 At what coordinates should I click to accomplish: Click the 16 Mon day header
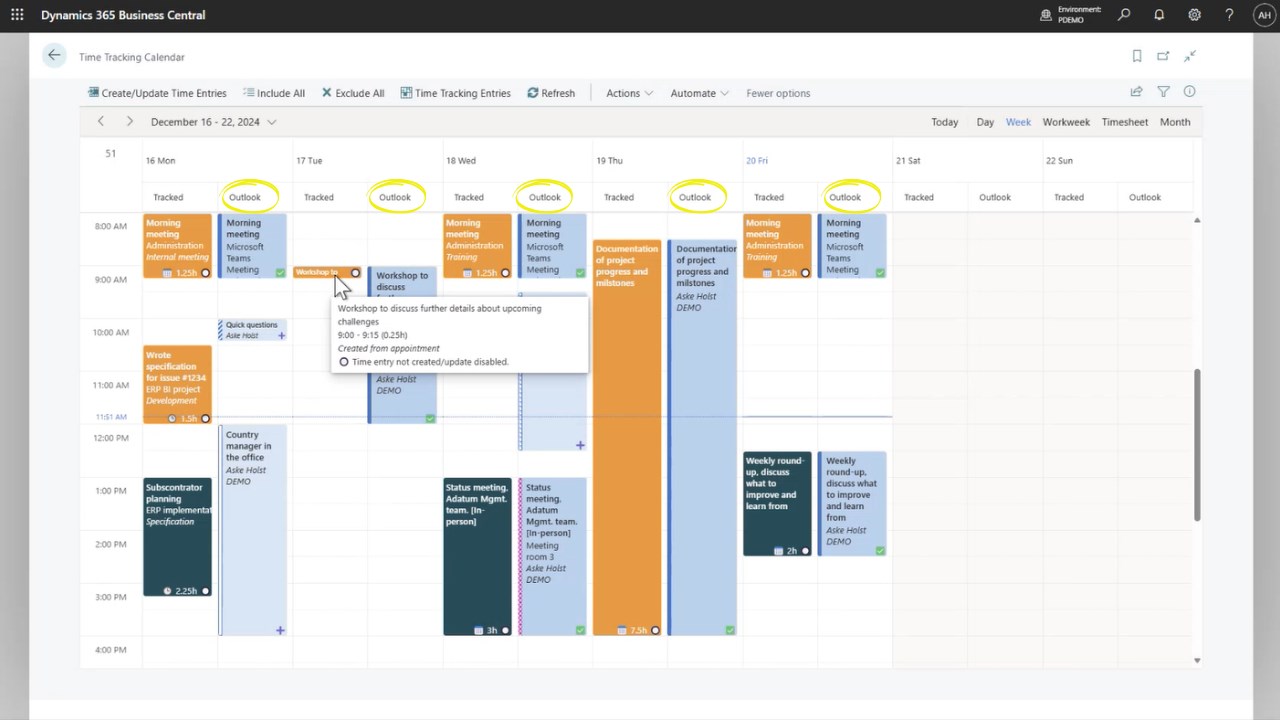tap(160, 160)
